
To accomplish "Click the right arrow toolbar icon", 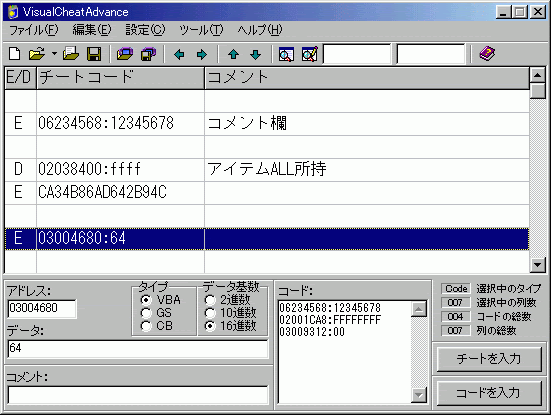I will [202, 54].
